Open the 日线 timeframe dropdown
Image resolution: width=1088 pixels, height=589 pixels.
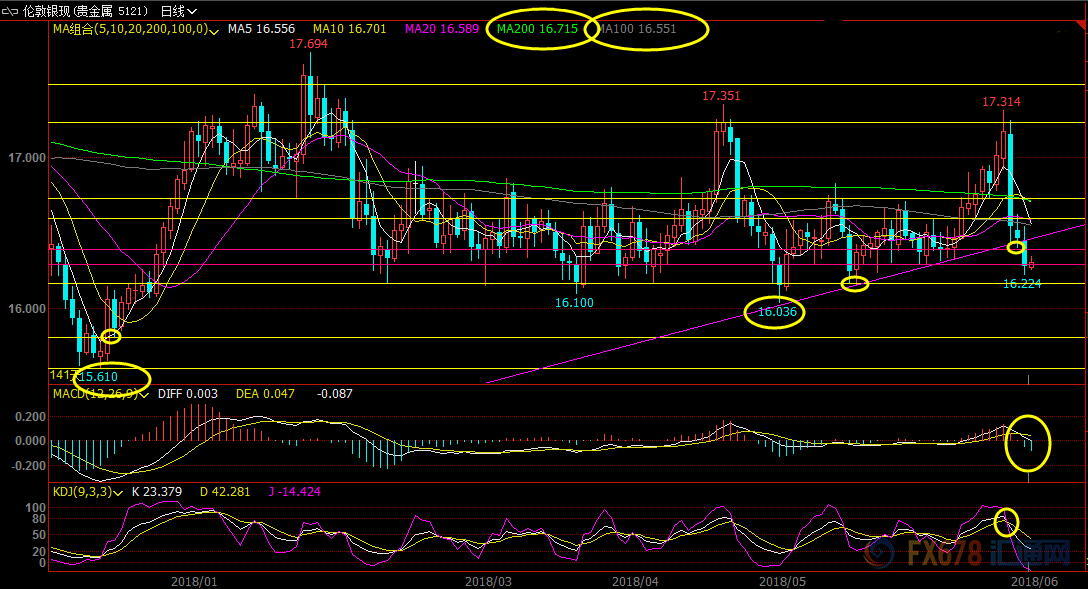coord(178,11)
